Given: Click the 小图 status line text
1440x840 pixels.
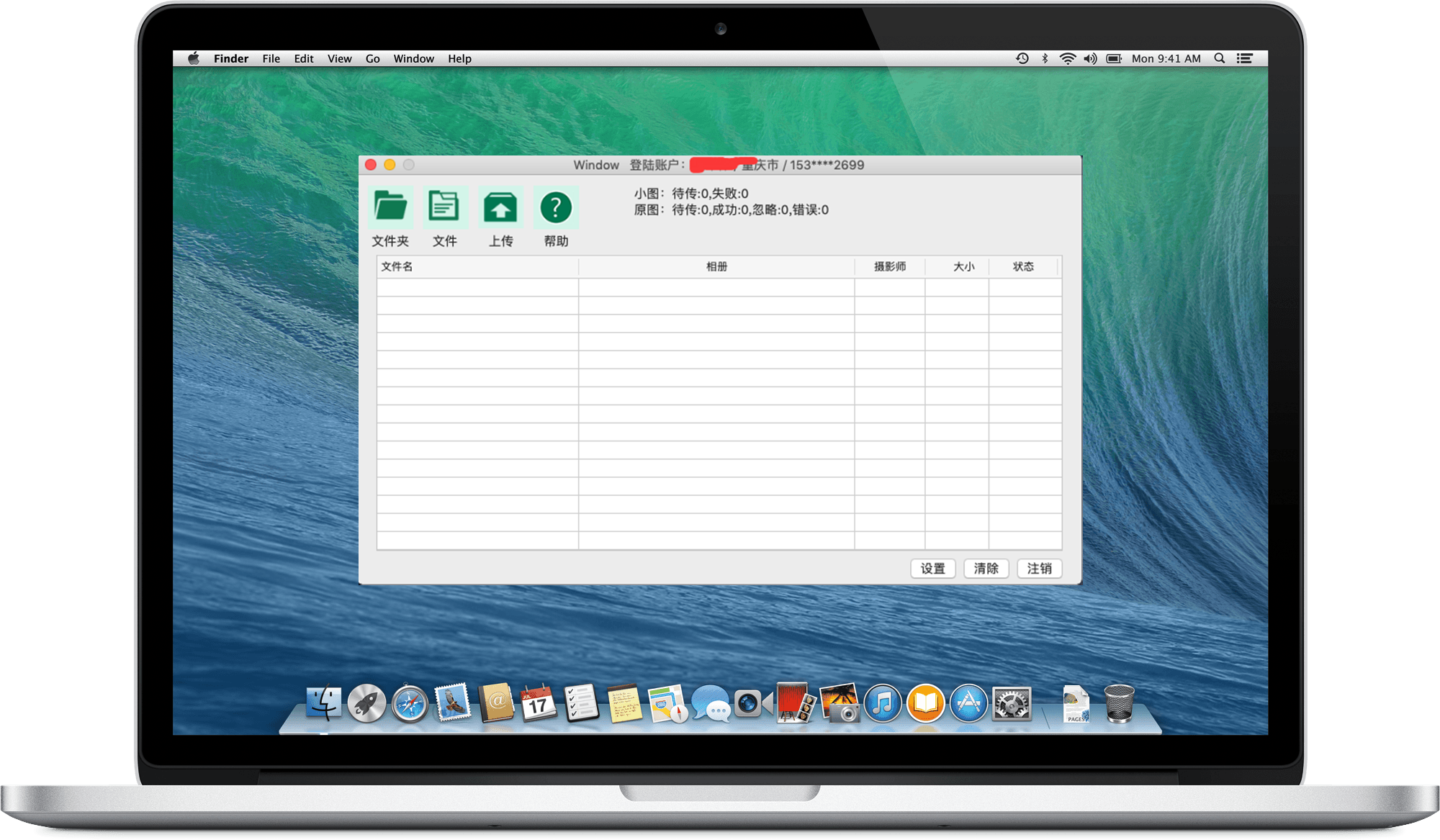Looking at the screenshot, I should coord(690,194).
